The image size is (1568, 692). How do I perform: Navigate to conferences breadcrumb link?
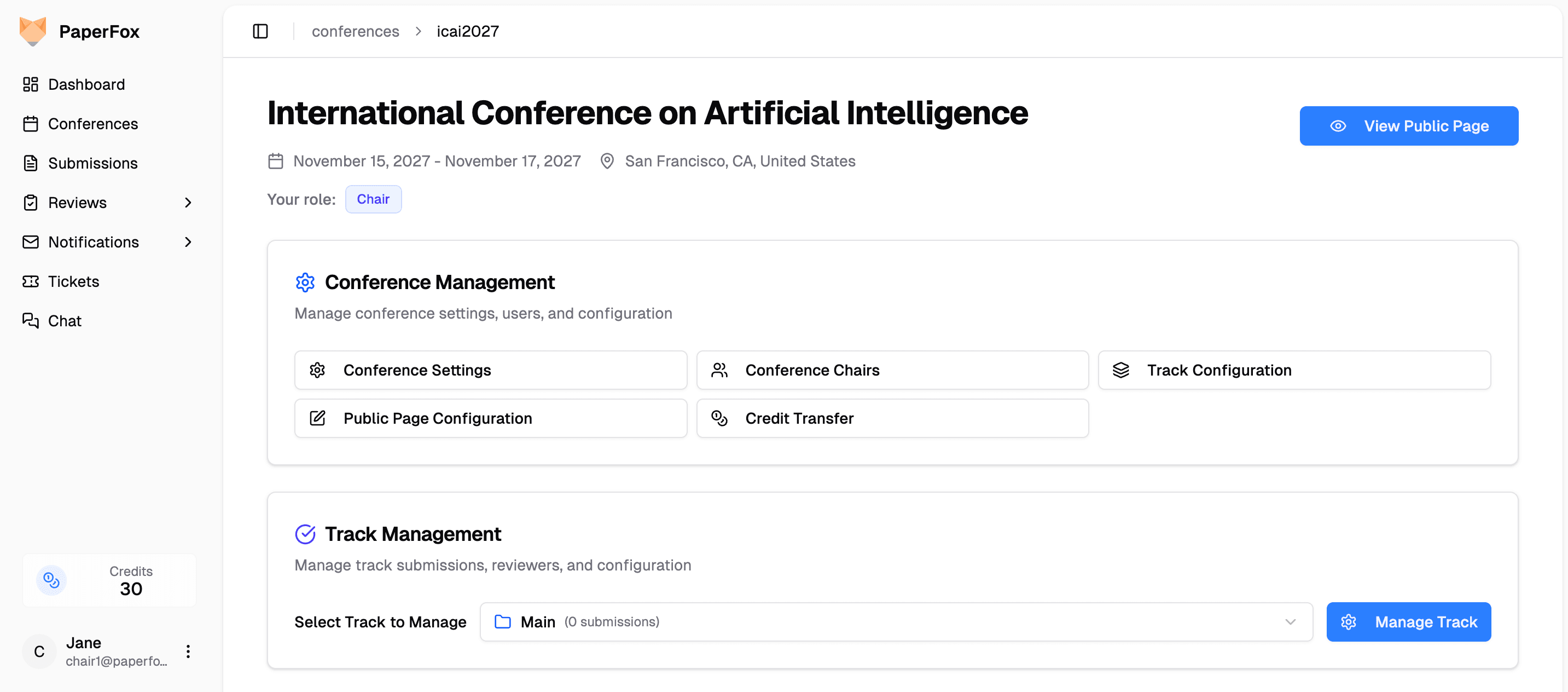coord(356,31)
